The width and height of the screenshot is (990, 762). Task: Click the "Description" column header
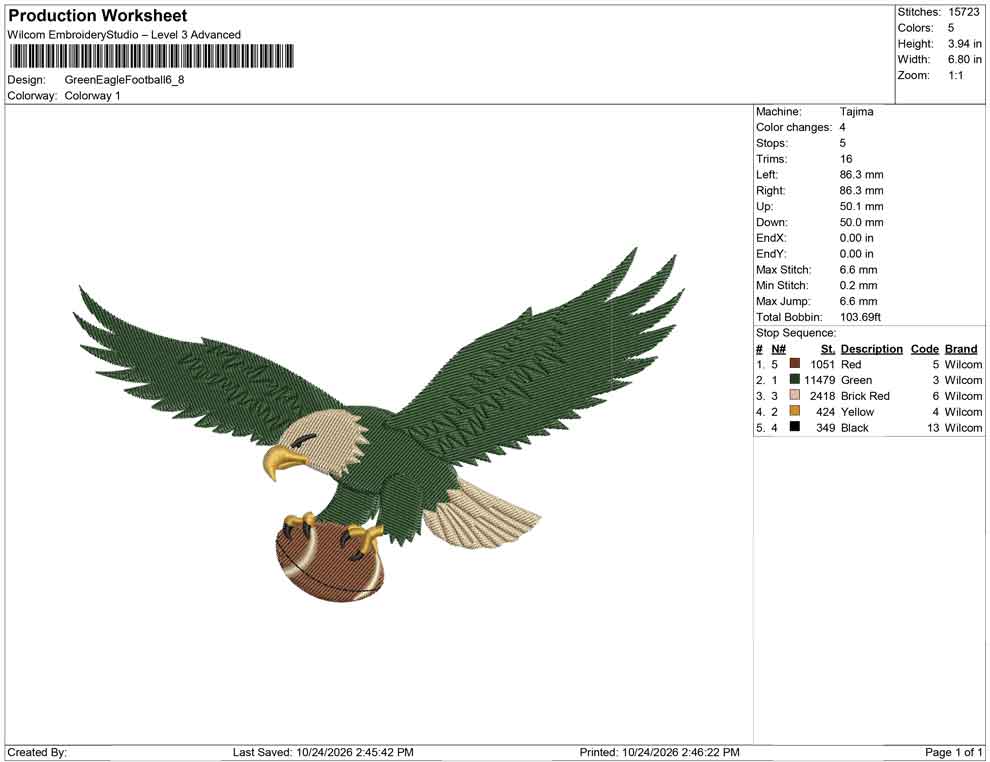[872, 348]
